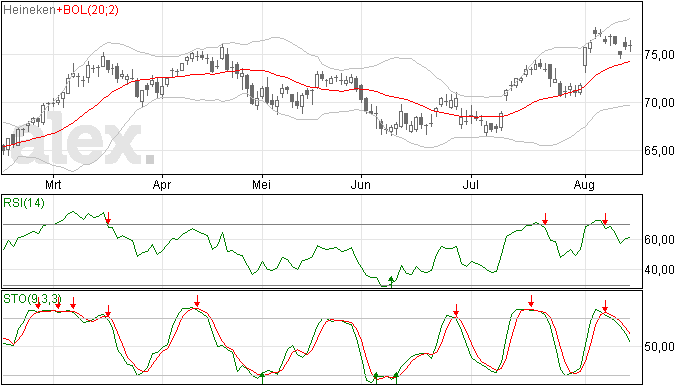Select the Jun month label
Viewport: 690px width, 387px height.
click(360, 184)
